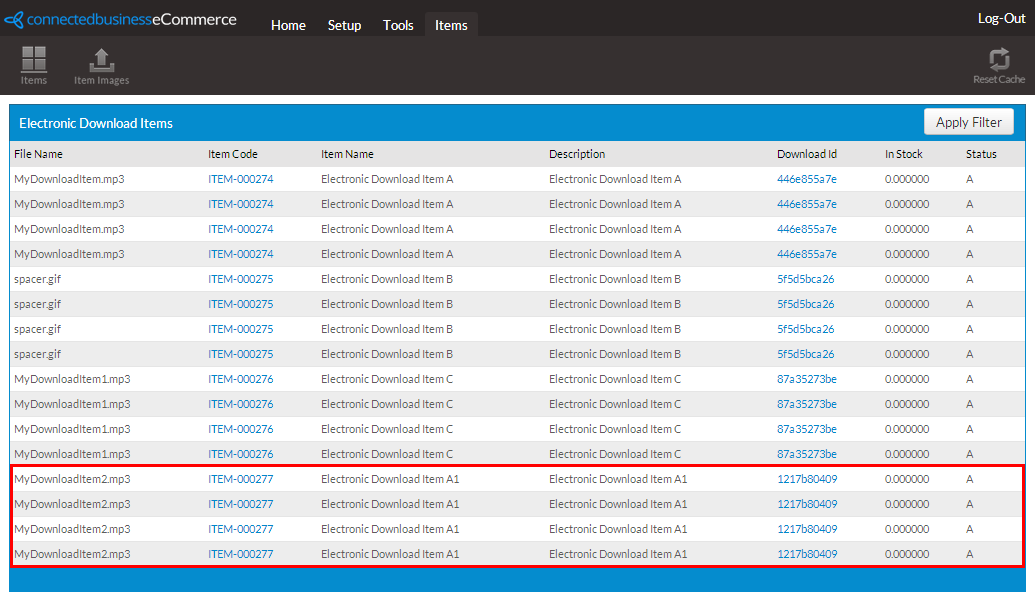Click the Status column header

coord(981,154)
